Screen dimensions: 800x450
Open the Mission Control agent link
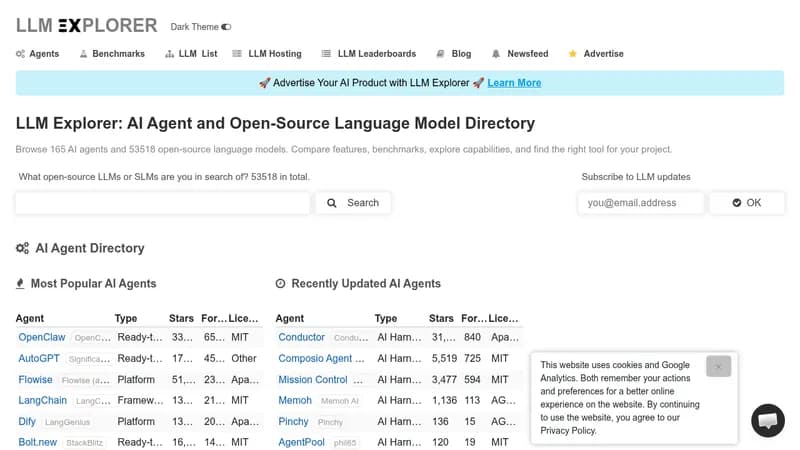(x=313, y=380)
